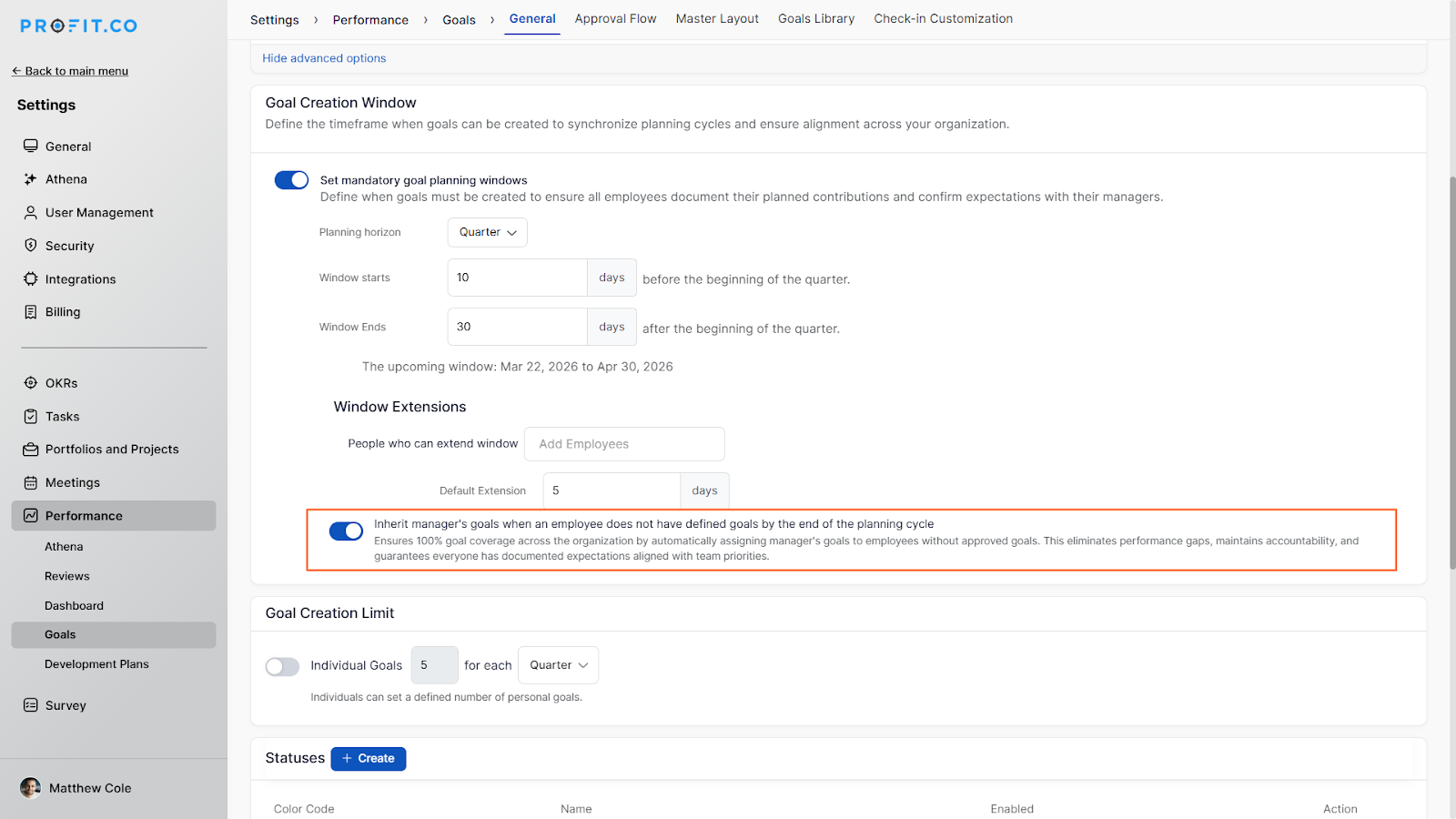Screen dimensions: 1456x819
Task: Click the Meetings calendar icon
Action: pyautogui.click(x=30, y=483)
